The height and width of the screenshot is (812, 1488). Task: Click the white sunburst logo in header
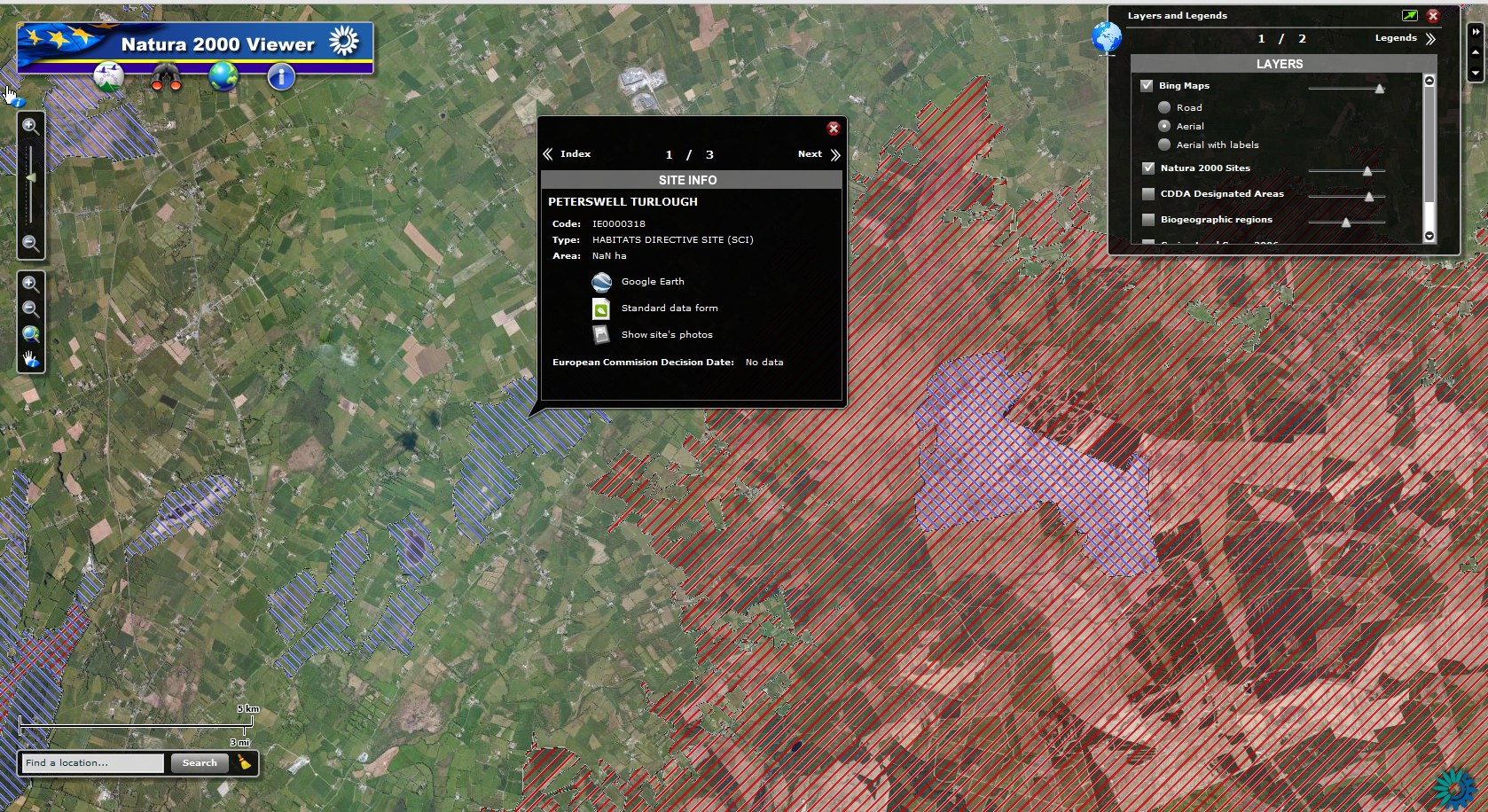click(x=344, y=41)
